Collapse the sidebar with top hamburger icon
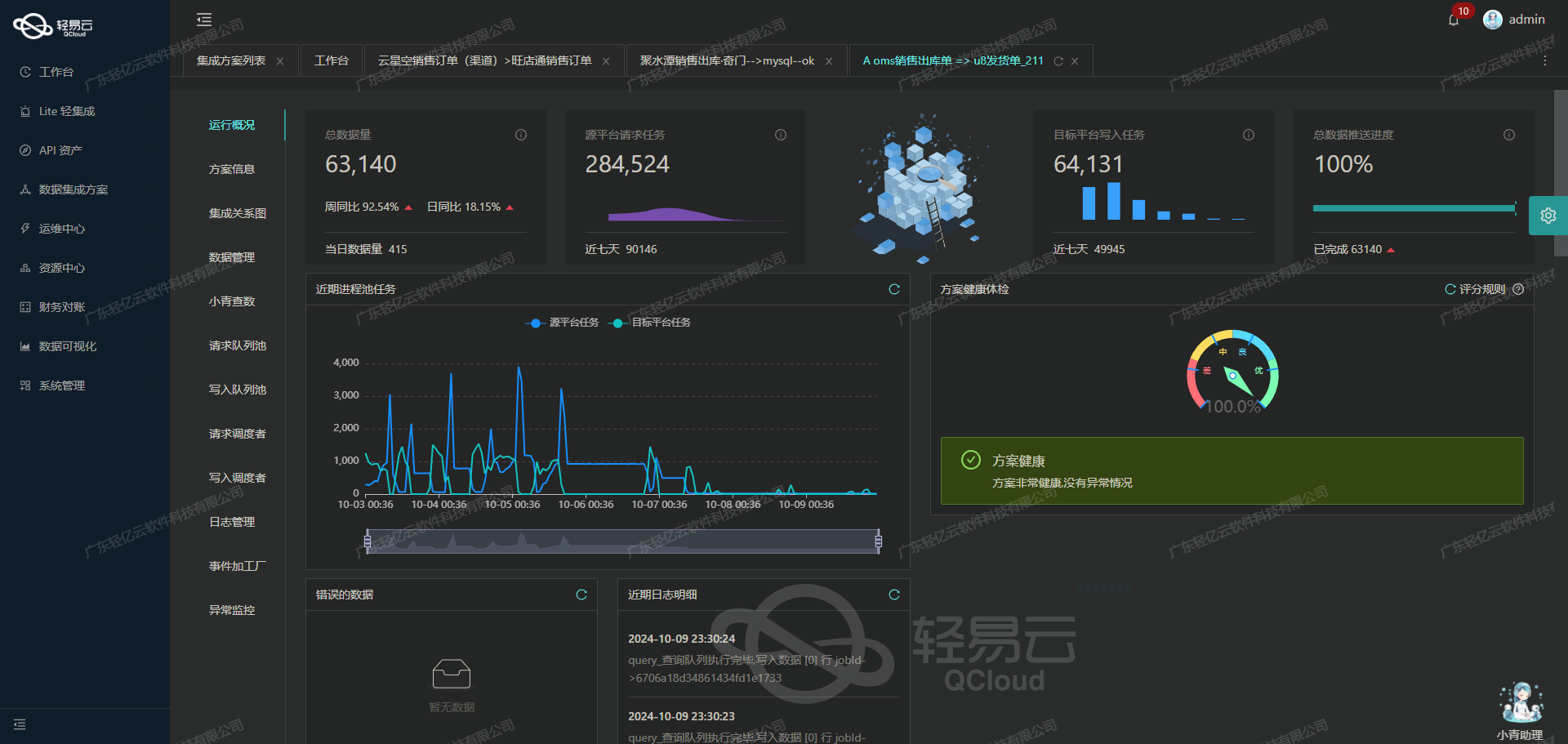The image size is (1568, 744). click(x=204, y=20)
